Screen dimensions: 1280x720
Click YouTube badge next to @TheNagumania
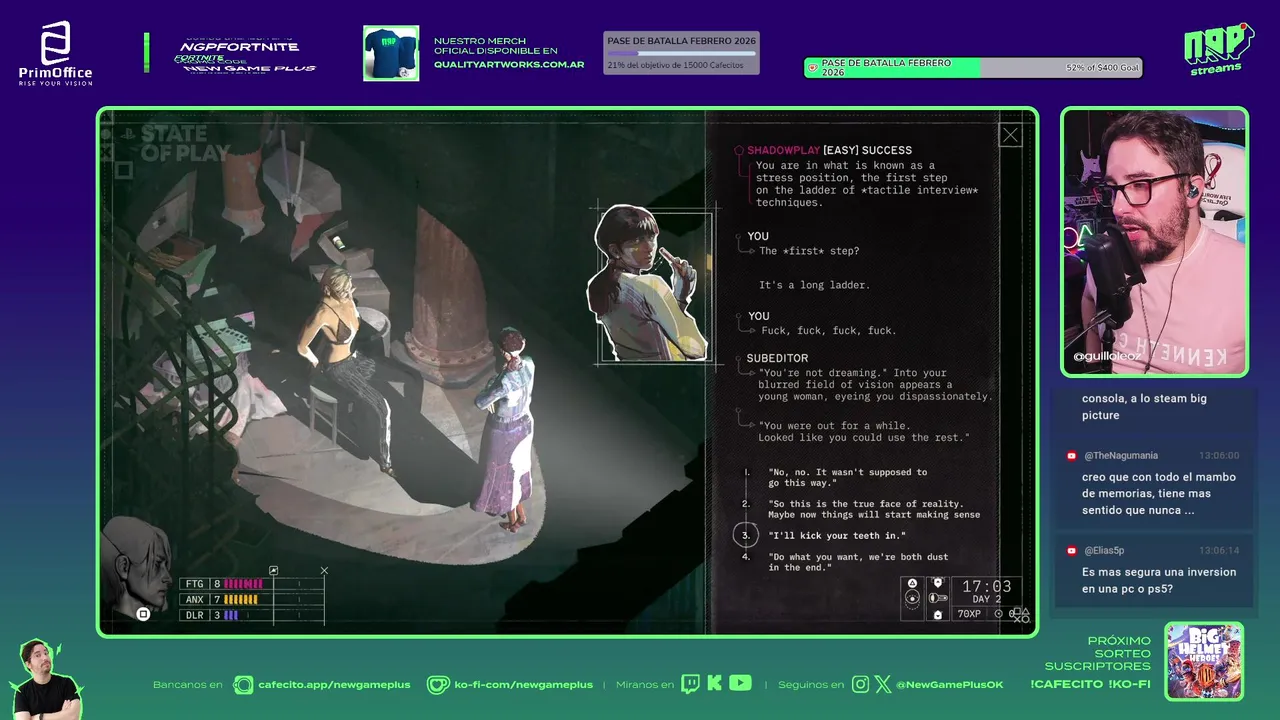click(1072, 456)
